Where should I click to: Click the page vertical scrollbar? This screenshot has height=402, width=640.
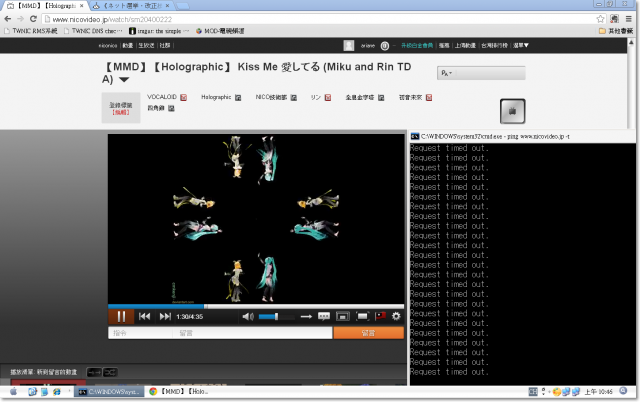pos(631,84)
